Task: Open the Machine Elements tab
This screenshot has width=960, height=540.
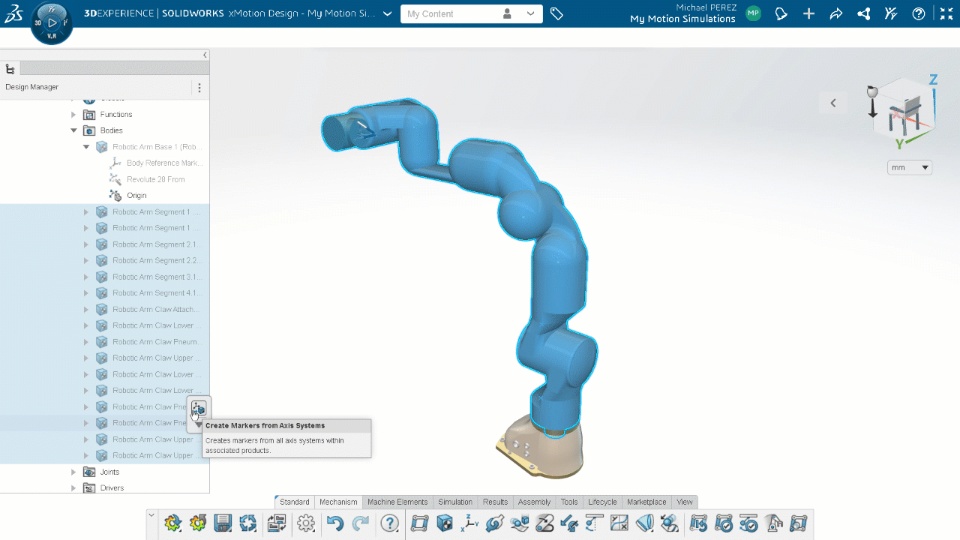Action: pyautogui.click(x=397, y=502)
